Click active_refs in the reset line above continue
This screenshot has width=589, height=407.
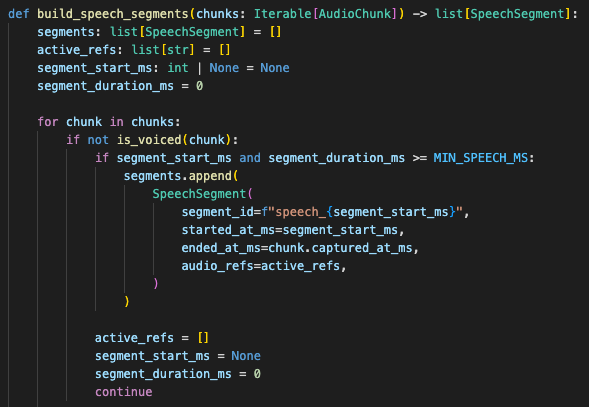pos(134,338)
